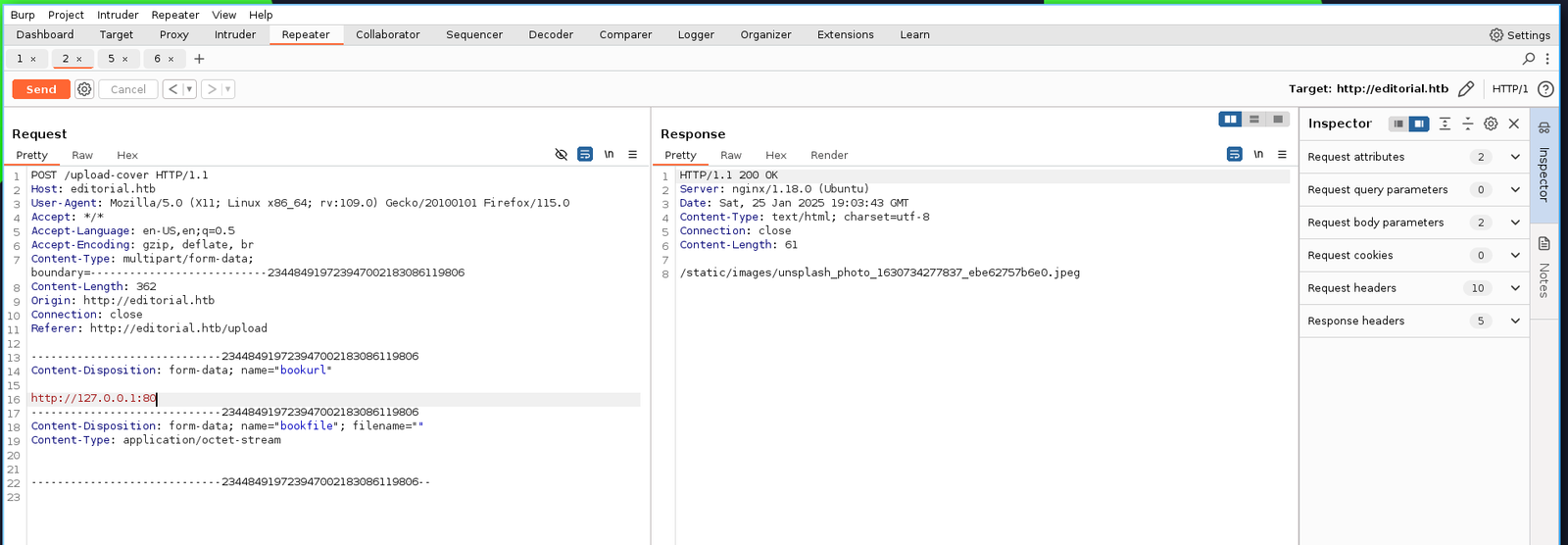Open Burp Settings
This screenshot has width=1568, height=545.
[x=1519, y=35]
